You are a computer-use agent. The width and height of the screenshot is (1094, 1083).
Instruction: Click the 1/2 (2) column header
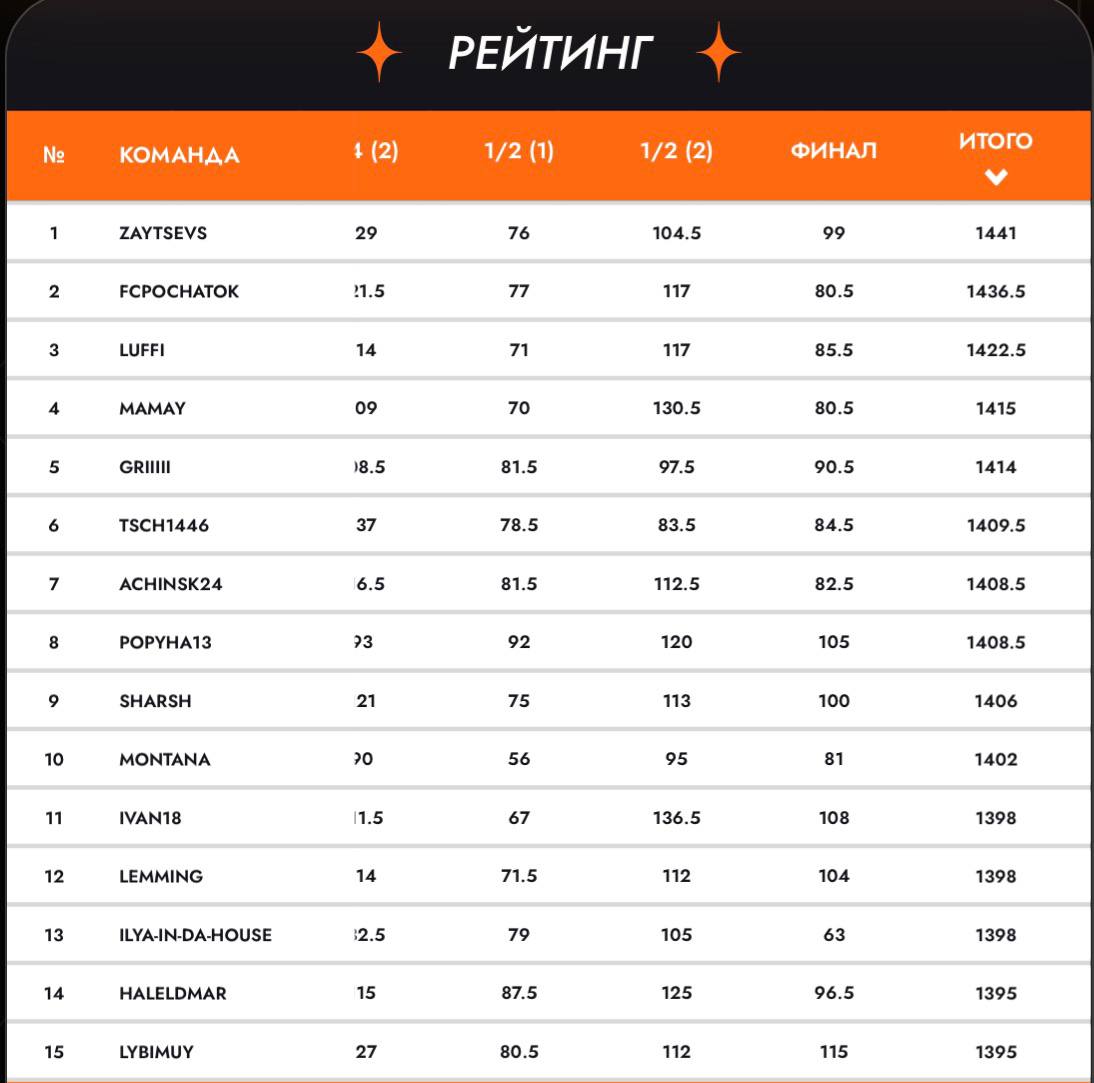(677, 151)
